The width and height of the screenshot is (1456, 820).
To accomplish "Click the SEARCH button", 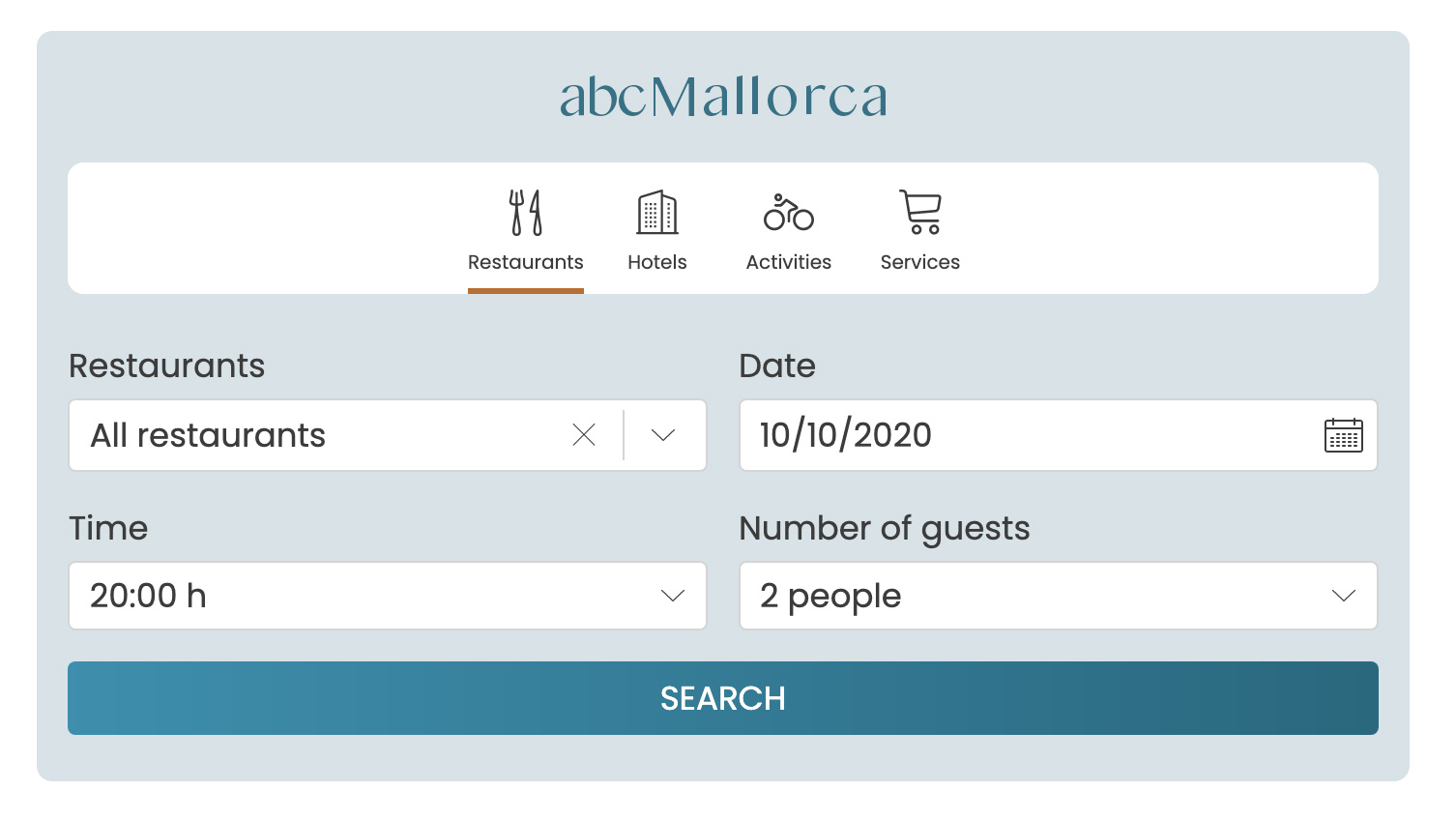I will coord(723,698).
